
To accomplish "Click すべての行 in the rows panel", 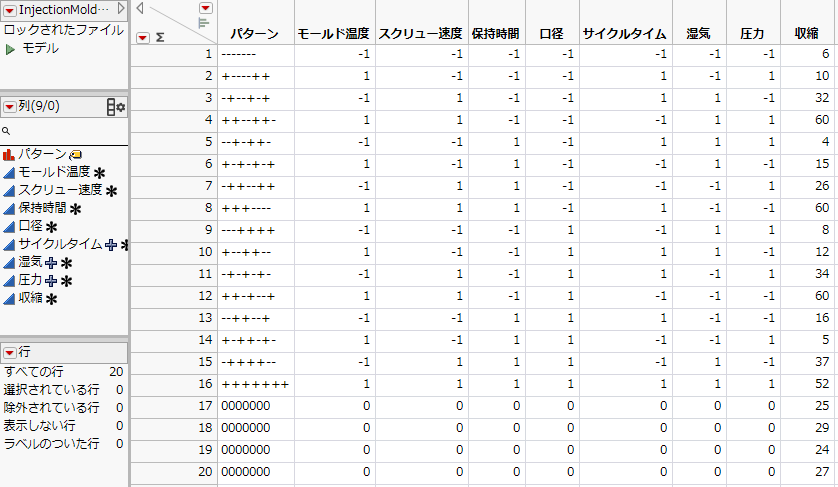I will click(x=34, y=372).
